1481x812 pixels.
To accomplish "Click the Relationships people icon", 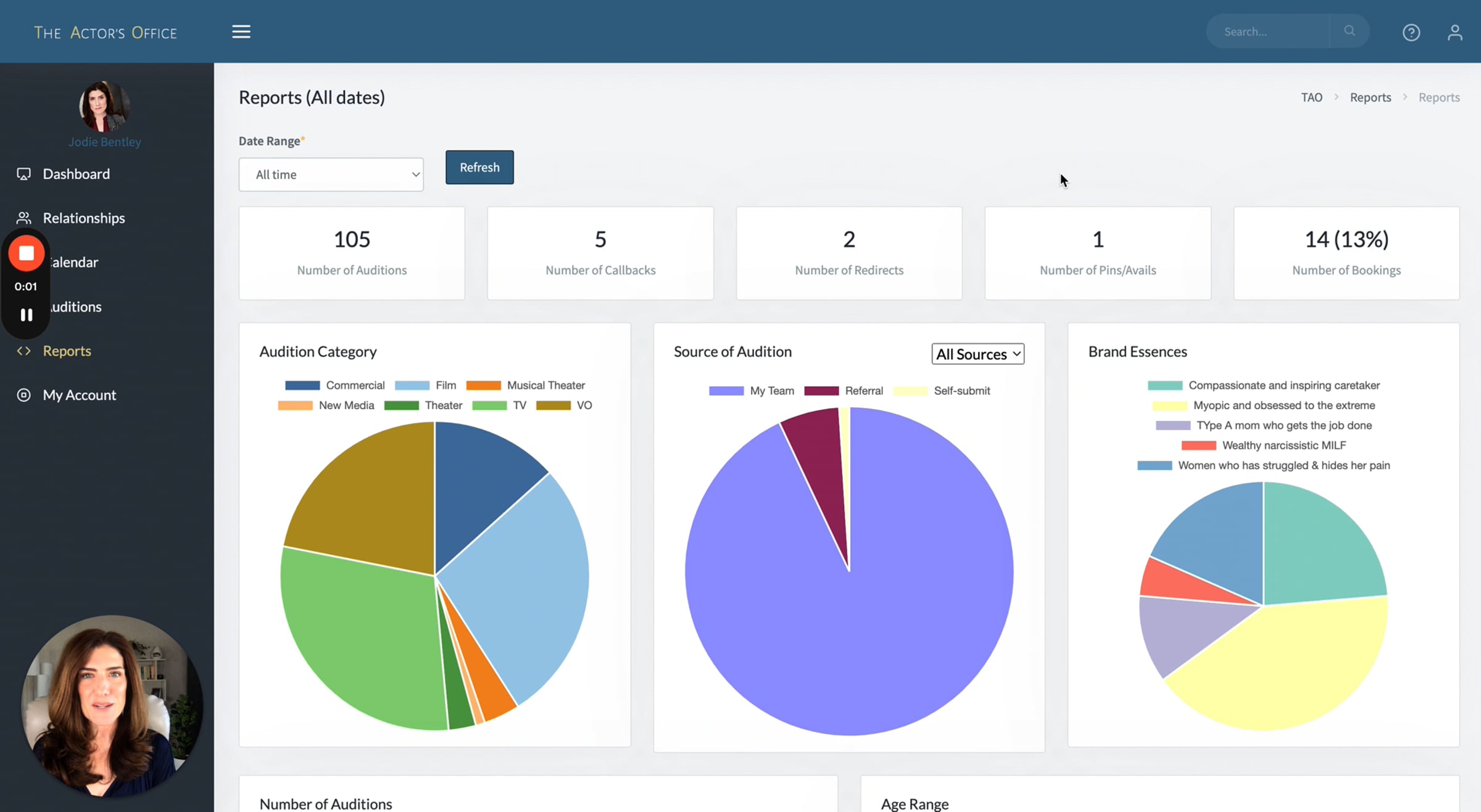I will [x=23, y=218].
